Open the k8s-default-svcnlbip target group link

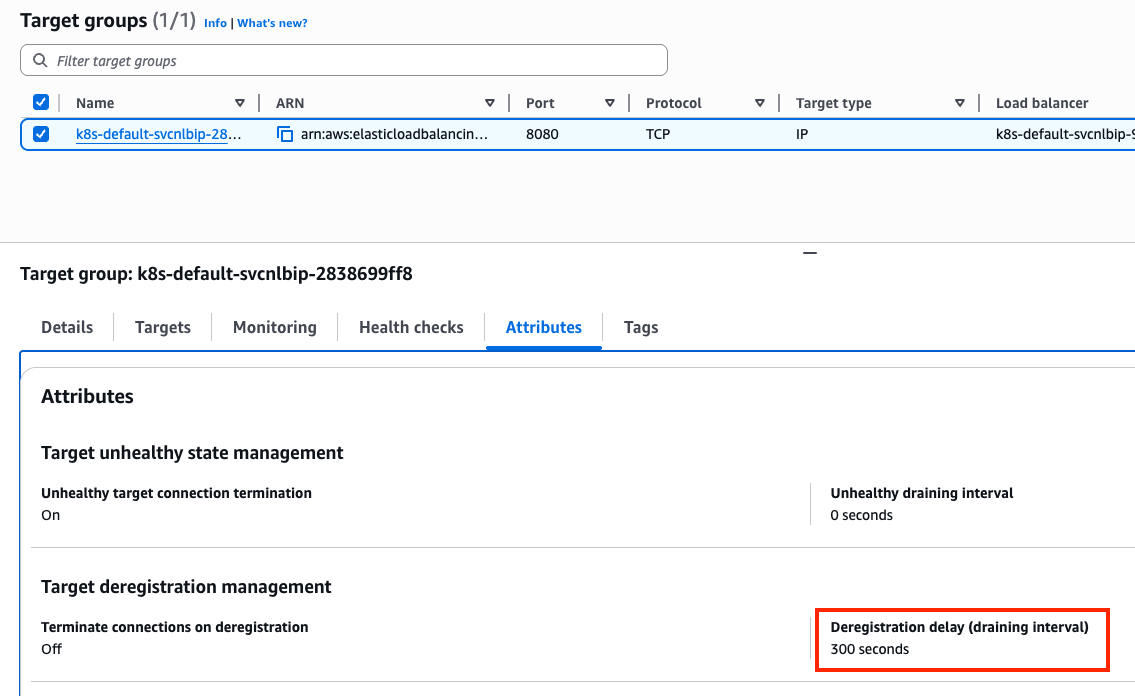click(158, 134)
